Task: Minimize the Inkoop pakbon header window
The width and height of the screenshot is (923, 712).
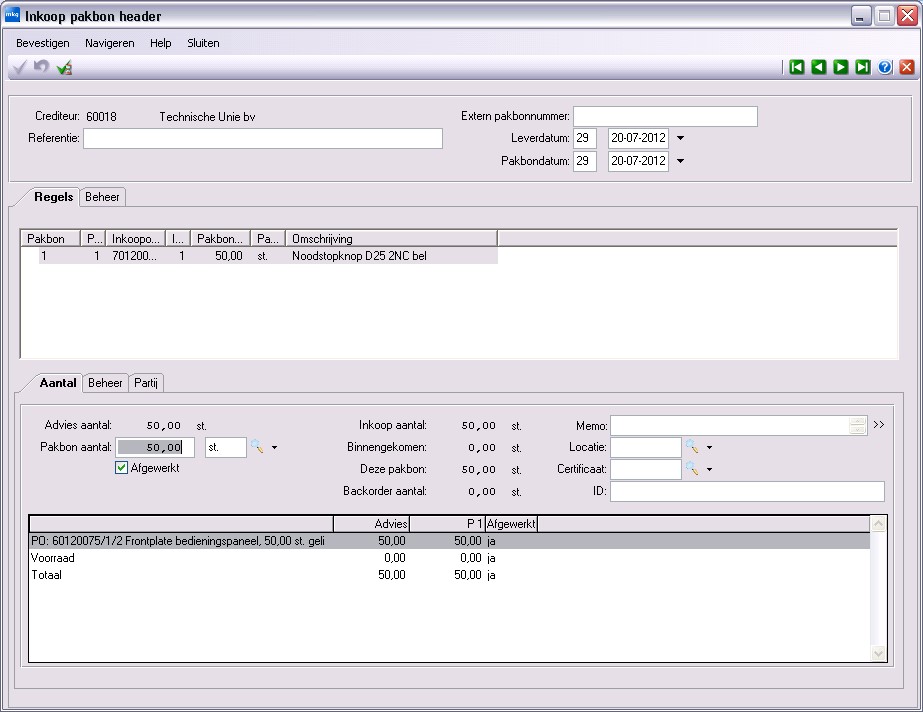Action: tap(861, 16)
